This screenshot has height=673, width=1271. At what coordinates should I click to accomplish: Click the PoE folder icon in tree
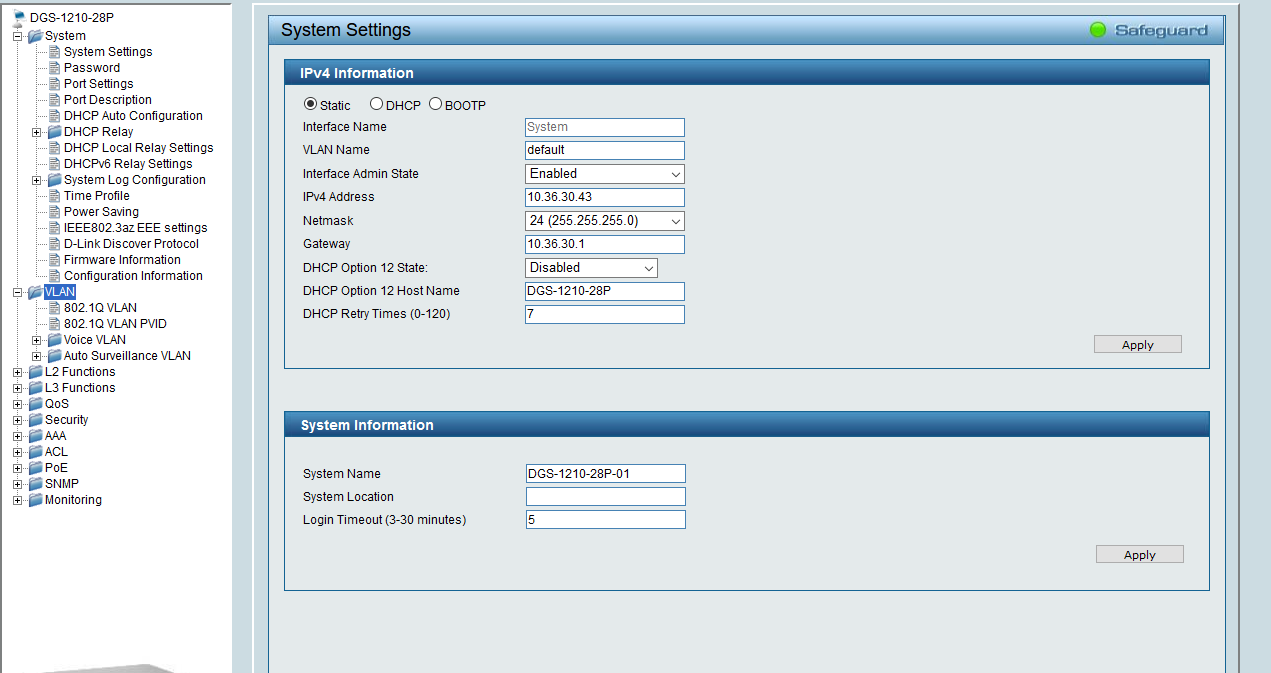click(35, 468)
